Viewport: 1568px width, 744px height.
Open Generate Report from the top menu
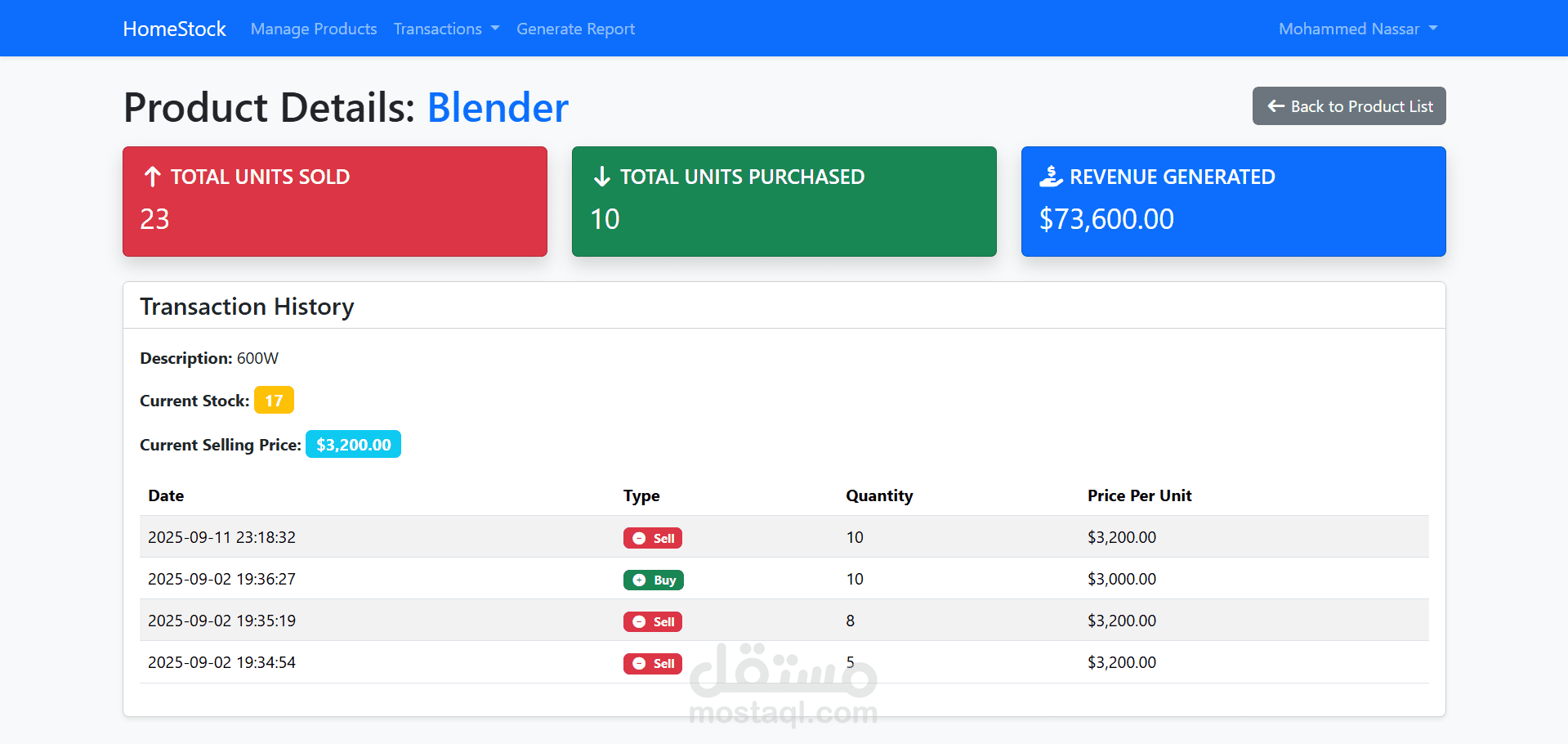pyautogui.click(x=575, y=29)
